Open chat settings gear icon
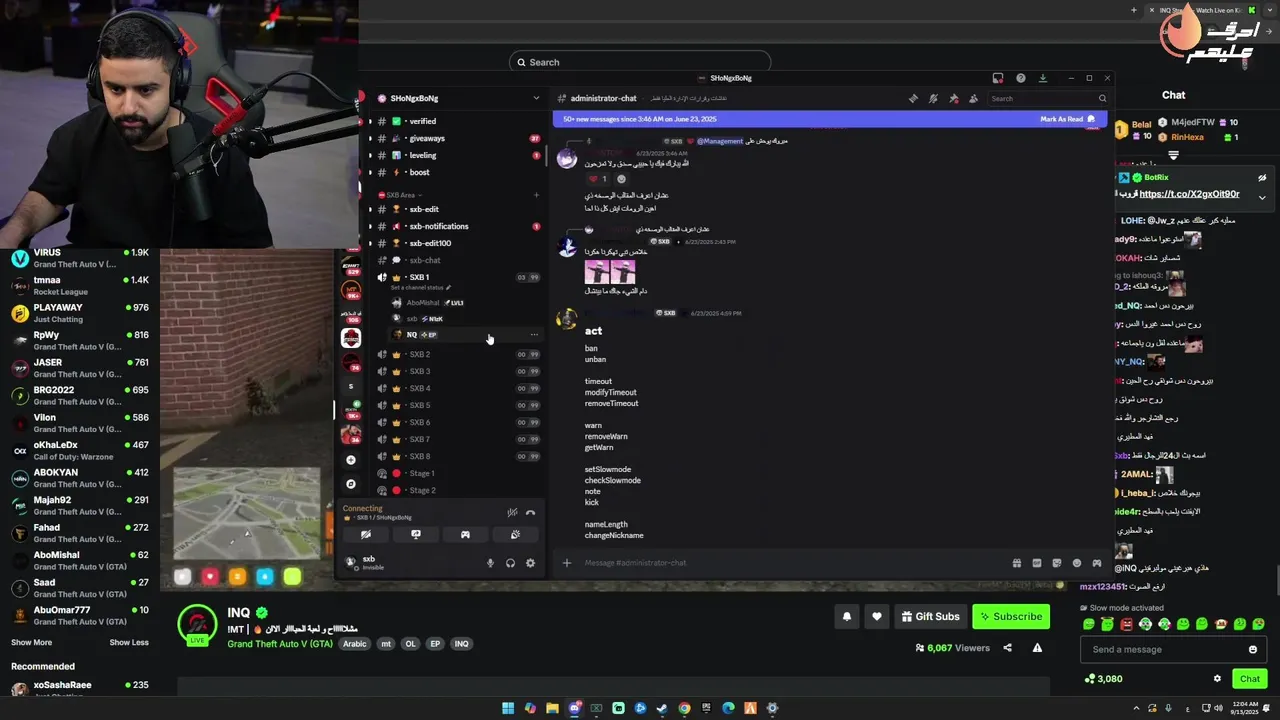 [x=1217, y=679]
